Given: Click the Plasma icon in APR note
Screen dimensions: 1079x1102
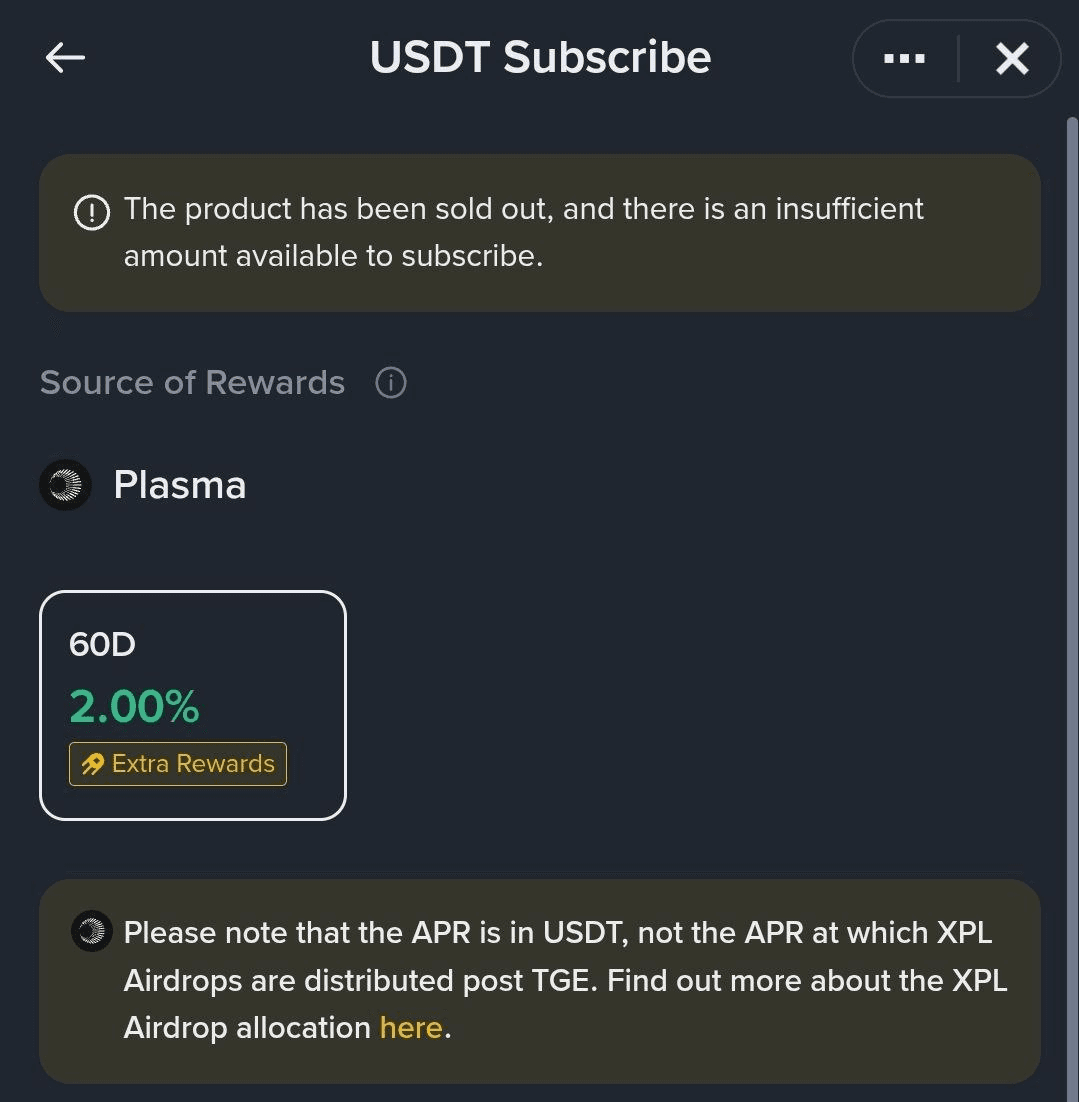Looking at the screenshot, I should coord(92,931).
